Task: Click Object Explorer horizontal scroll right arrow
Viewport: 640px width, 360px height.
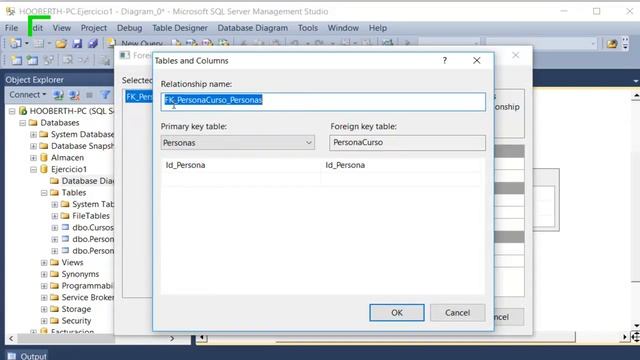Action: [x=172, y=338]
